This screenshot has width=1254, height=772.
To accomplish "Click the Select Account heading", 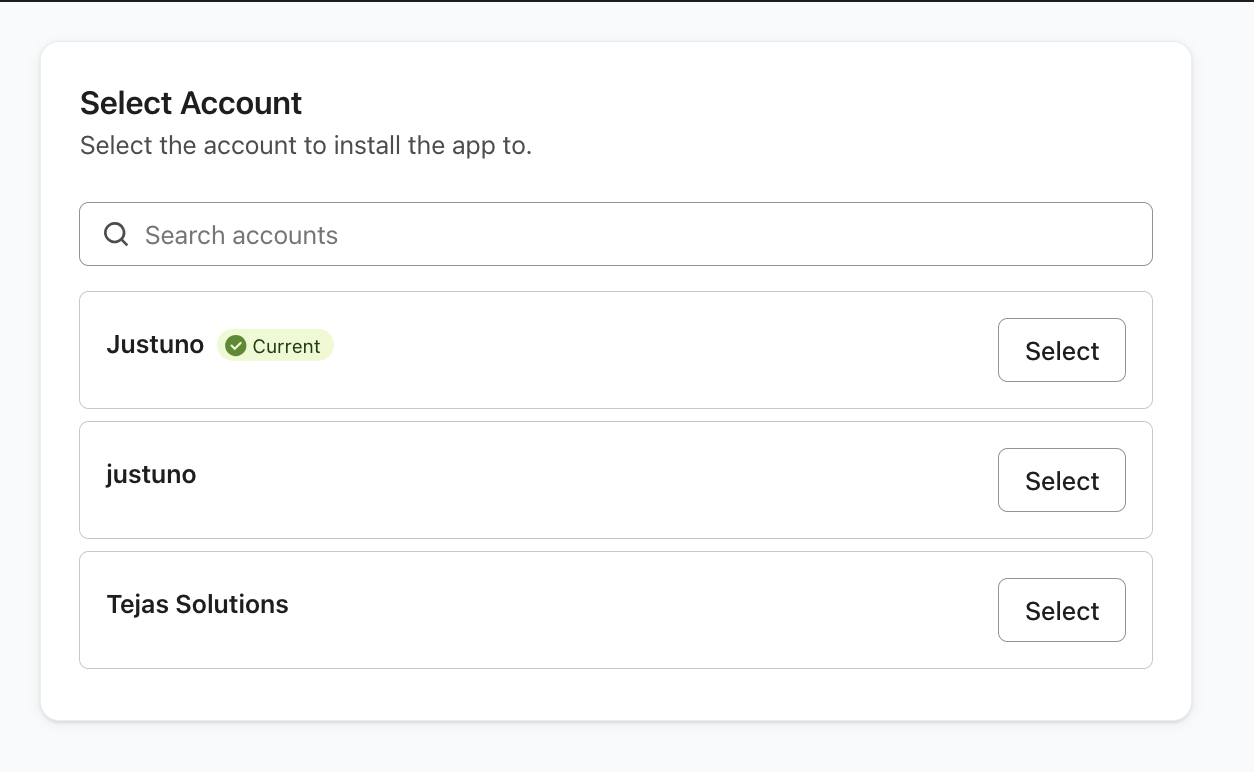I will coord(191,103).
